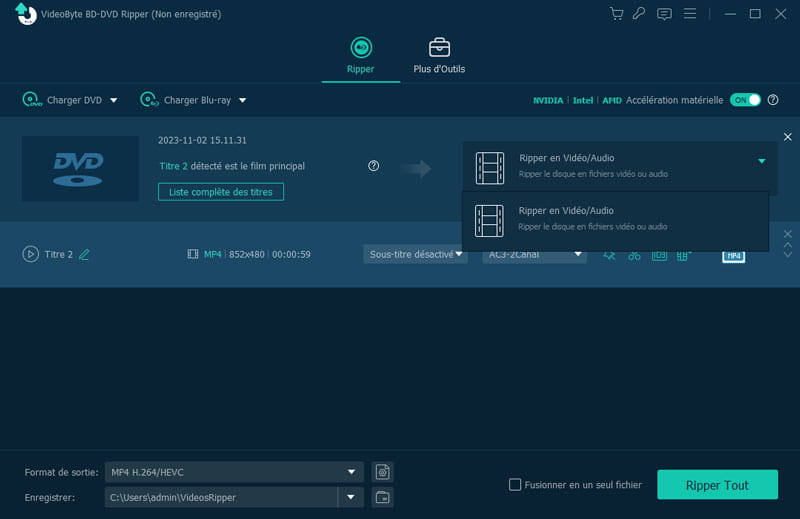Screen dimensions: 800x519
Task: Select the Ripper tab
Action: (360, 55)
